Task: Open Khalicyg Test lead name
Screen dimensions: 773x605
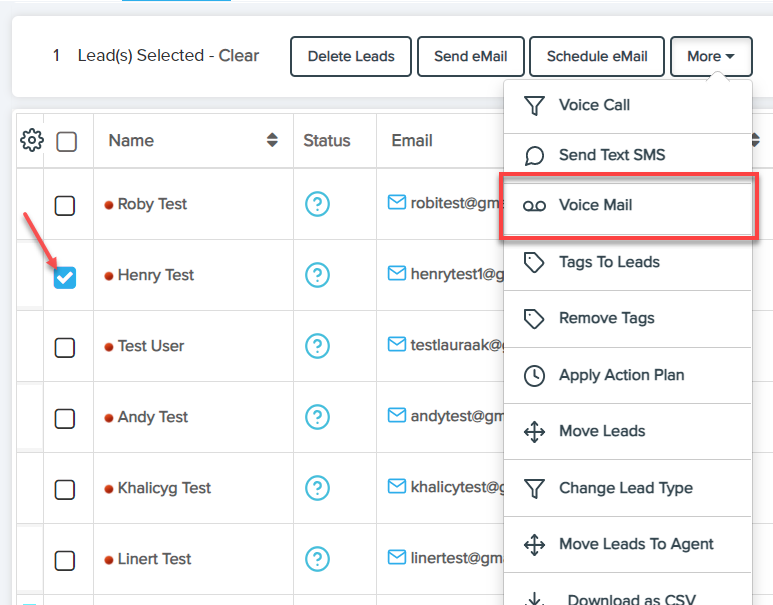Action: pyautogui.click(x=164, y=488)
